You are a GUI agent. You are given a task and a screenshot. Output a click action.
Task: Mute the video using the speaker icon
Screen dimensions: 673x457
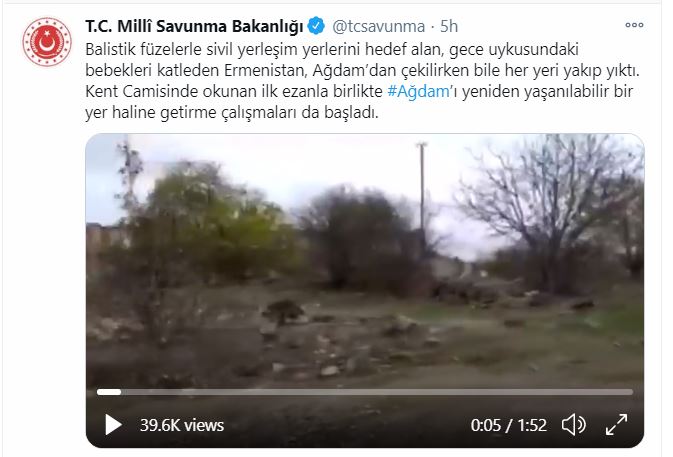tap(573, 425)
